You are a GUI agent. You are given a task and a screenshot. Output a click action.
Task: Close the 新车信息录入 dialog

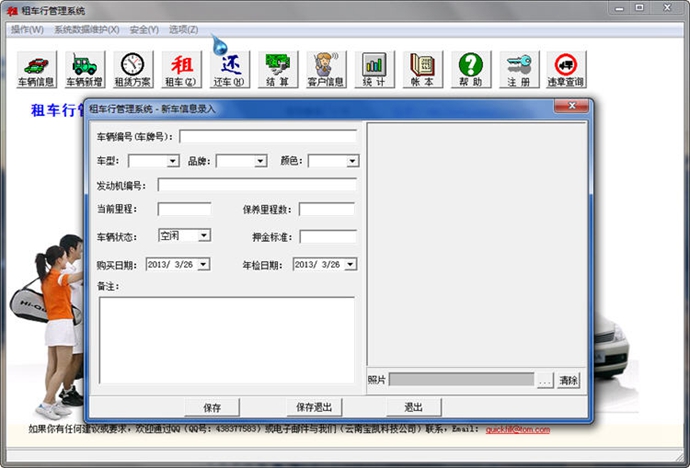[571, 106]
